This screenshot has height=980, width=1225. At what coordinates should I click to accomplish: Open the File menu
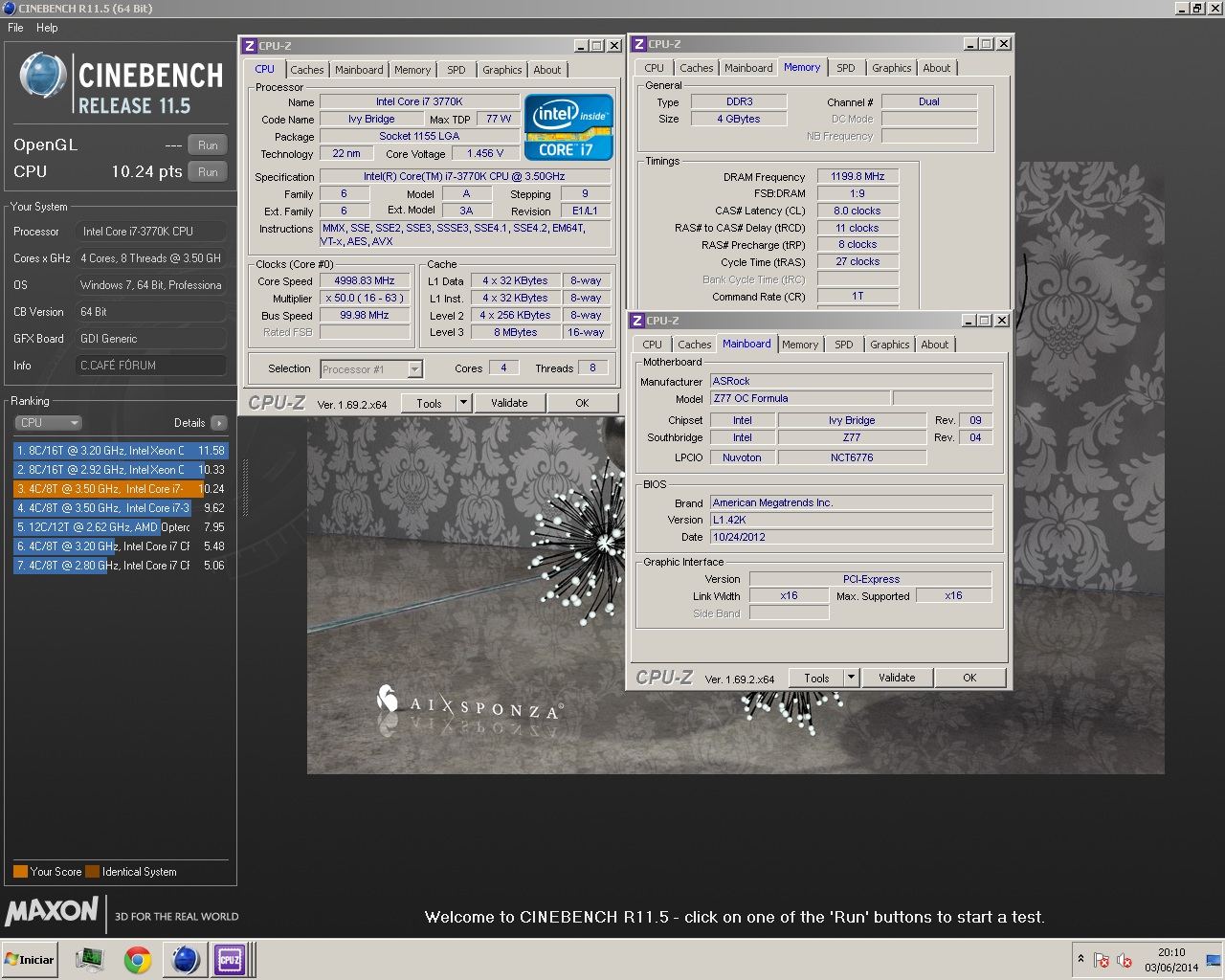[15, 28]
